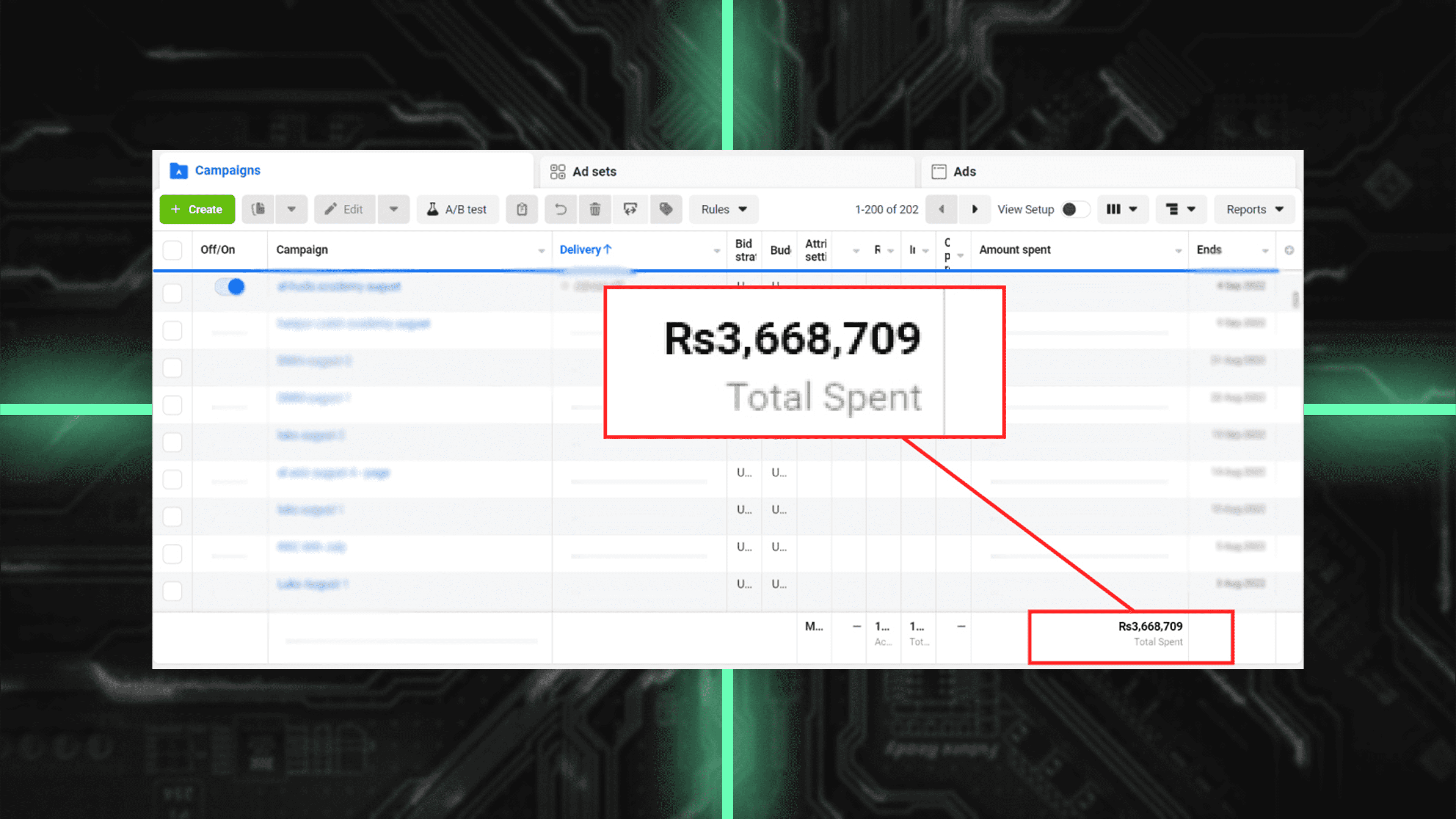
Task: Click the table vertical scrollbar thumb
Action: (1296, 300)
